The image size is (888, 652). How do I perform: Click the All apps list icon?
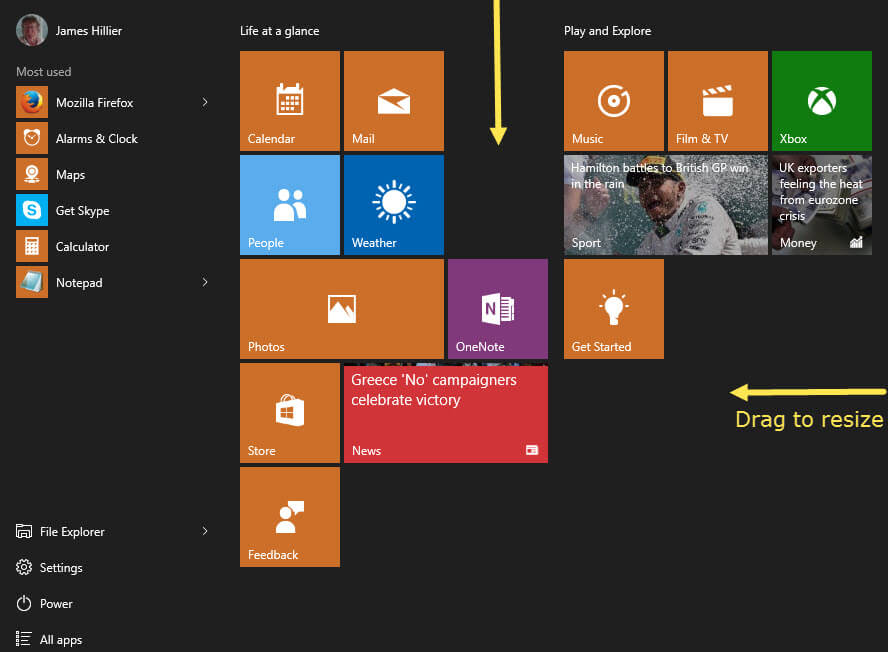pos(24,639)
